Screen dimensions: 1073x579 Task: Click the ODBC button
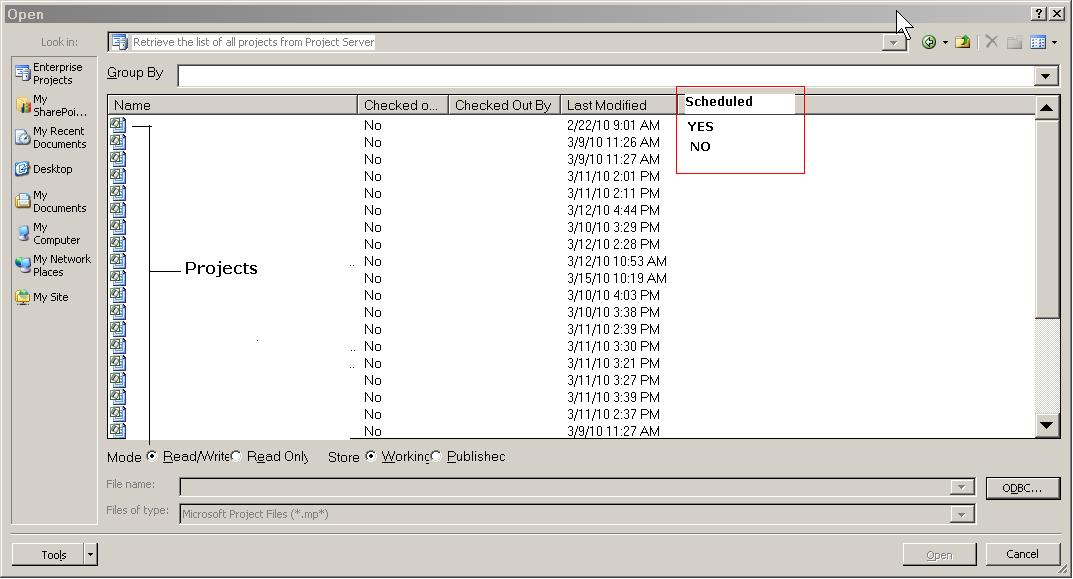point(1022,488)
